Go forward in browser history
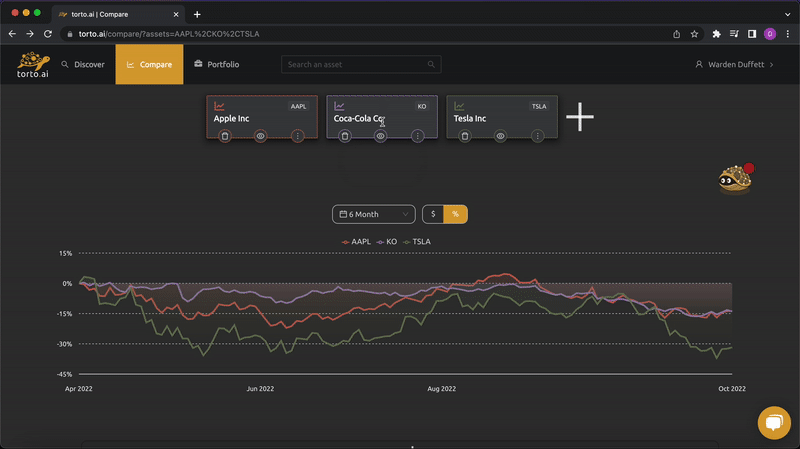The width and height of the screenshot is (800, 449). pos(30,34)
